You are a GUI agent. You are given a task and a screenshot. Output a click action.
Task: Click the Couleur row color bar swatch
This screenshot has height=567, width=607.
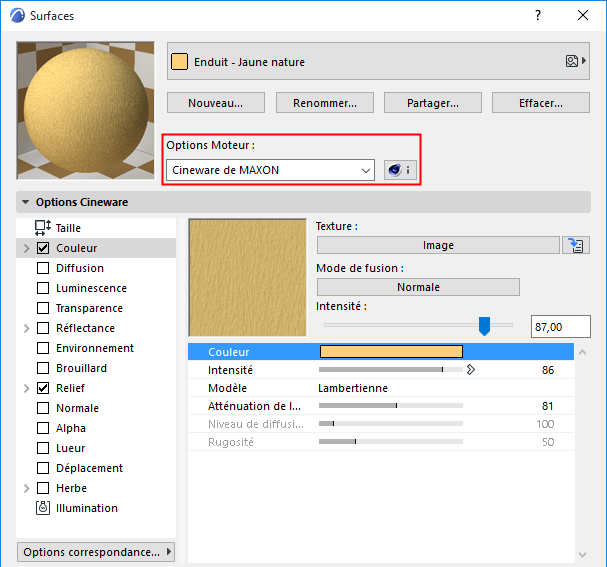pos(391,351)
